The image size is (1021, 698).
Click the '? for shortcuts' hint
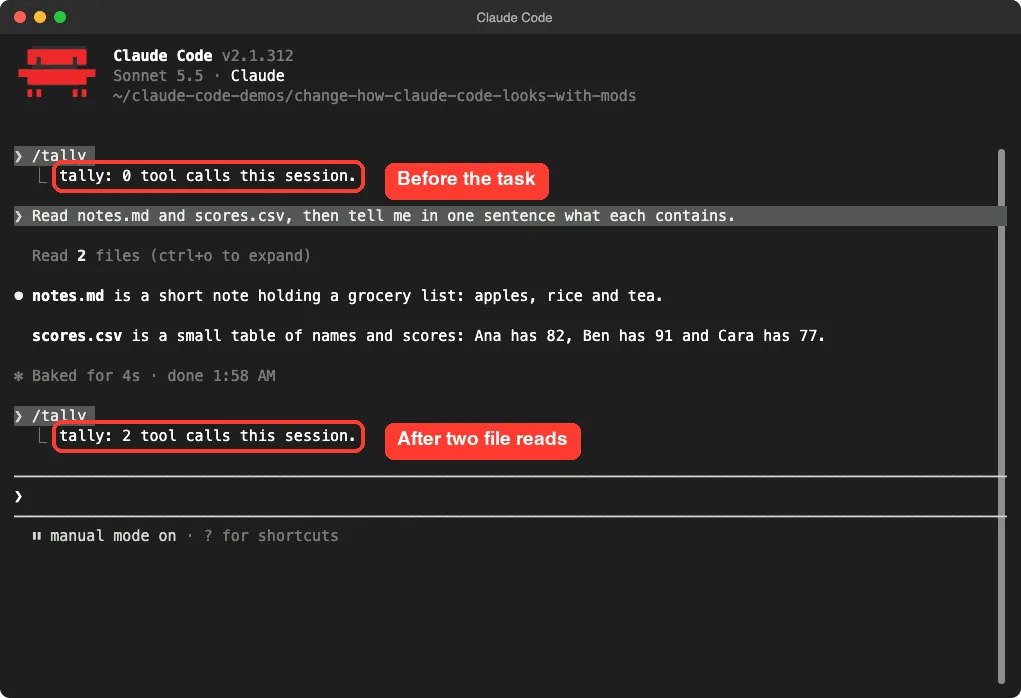[271, 536]
